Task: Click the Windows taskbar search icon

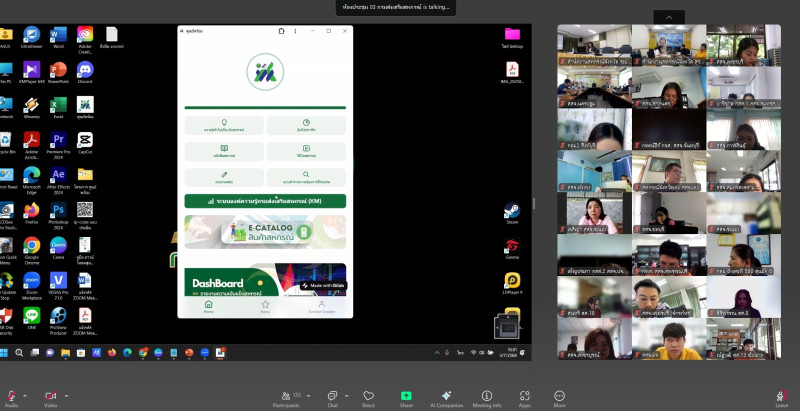Action: pos(19,352)
